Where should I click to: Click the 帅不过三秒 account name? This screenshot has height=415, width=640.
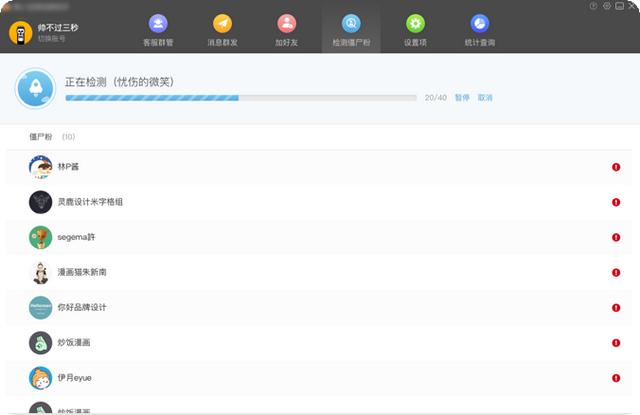click(58, 27)
